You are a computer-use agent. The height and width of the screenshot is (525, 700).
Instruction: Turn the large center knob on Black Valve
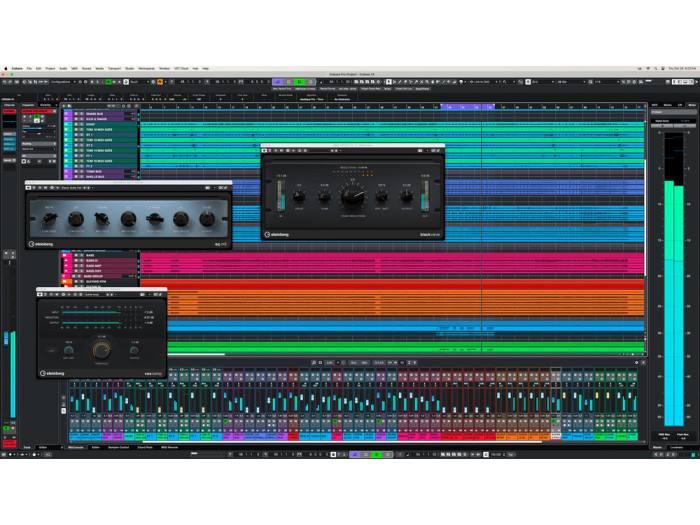(x=352, y=197)
